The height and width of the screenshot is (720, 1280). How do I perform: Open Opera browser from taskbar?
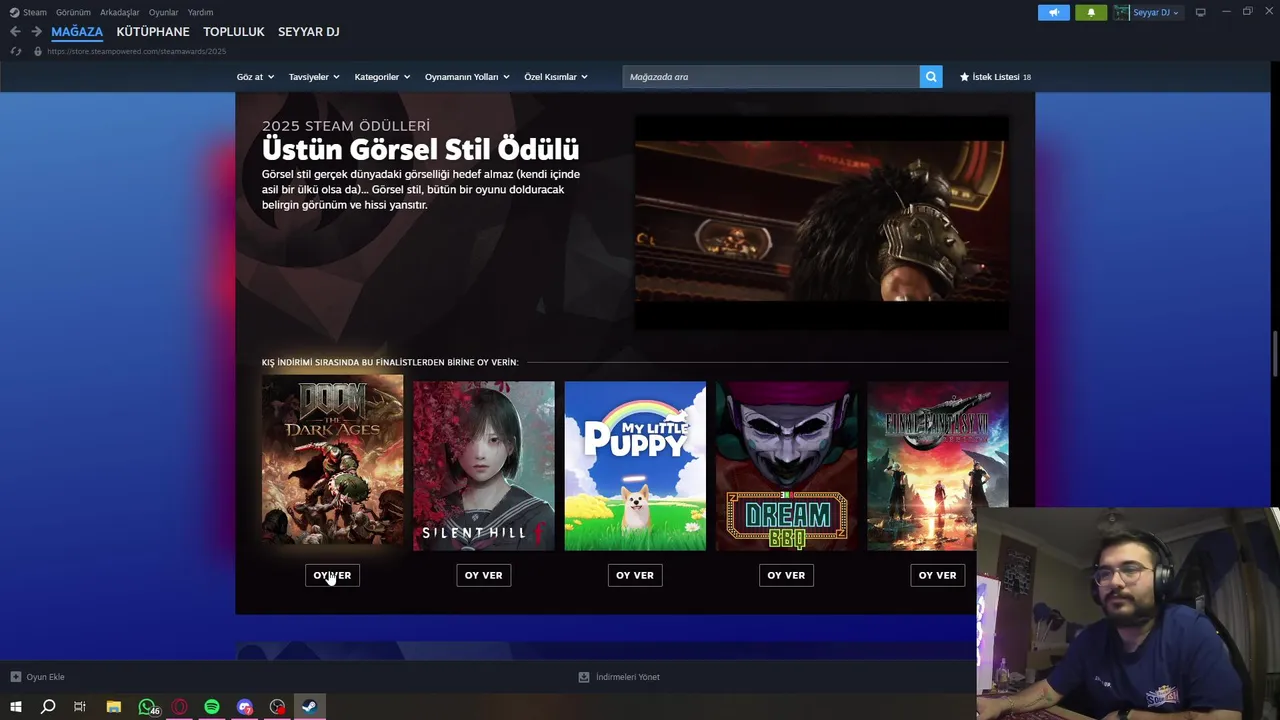click(180, 707)
